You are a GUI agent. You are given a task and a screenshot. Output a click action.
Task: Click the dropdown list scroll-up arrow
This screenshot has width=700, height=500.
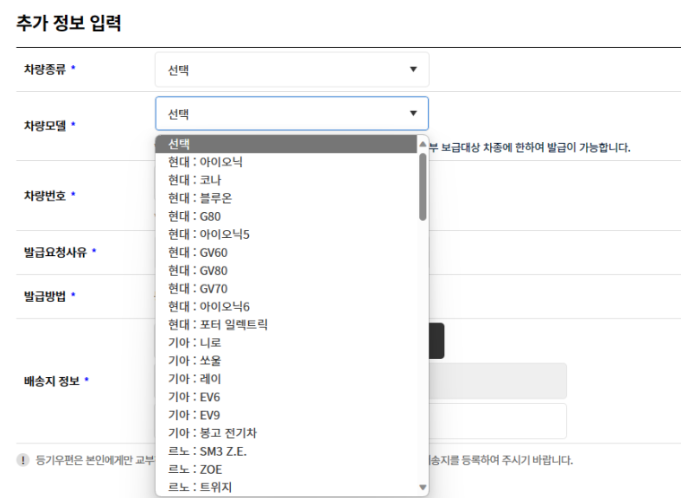[x=422, y=144]
